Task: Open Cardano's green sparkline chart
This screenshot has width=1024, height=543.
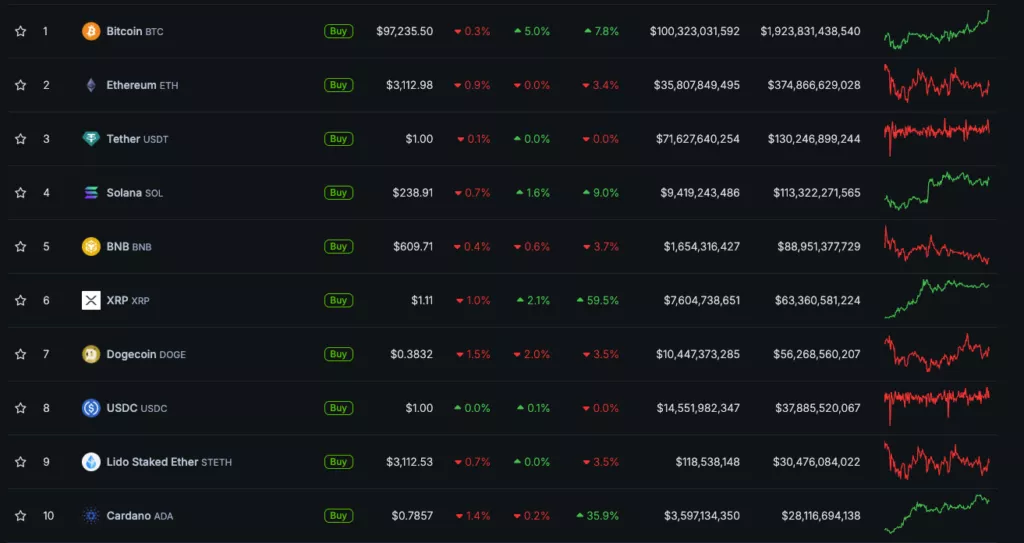Action: click(936, 514)
